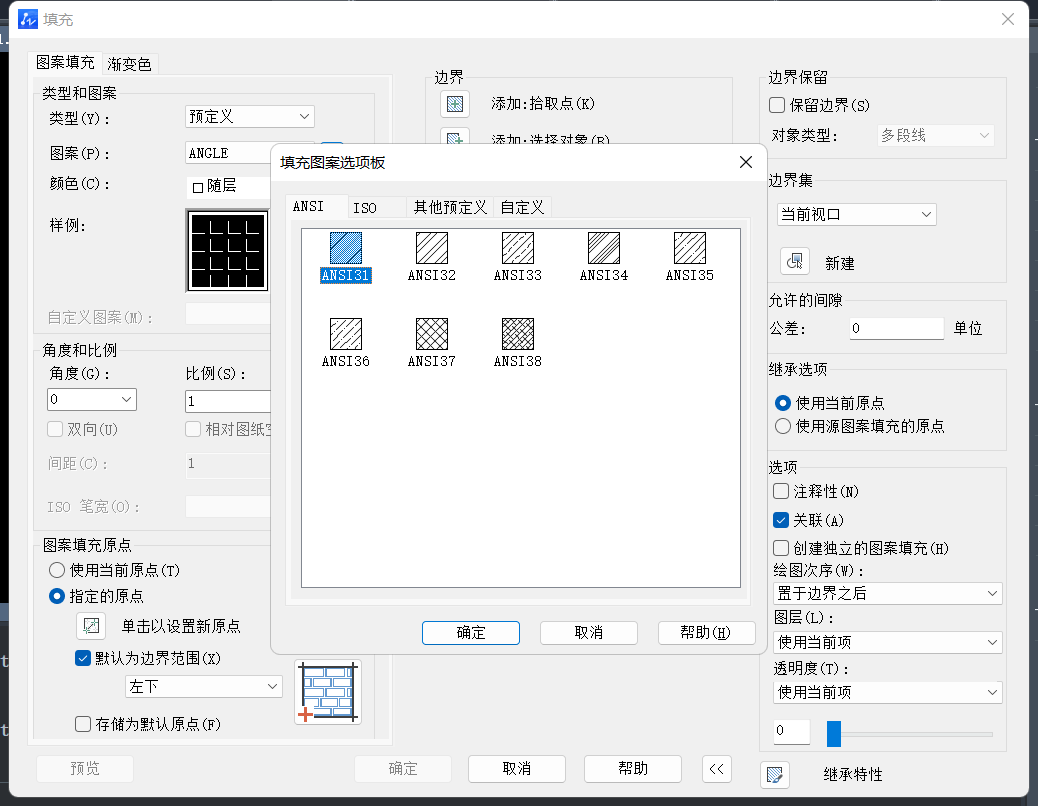
Task: Click 帮助(H) in the pattern palette
Action: [706, 633]
